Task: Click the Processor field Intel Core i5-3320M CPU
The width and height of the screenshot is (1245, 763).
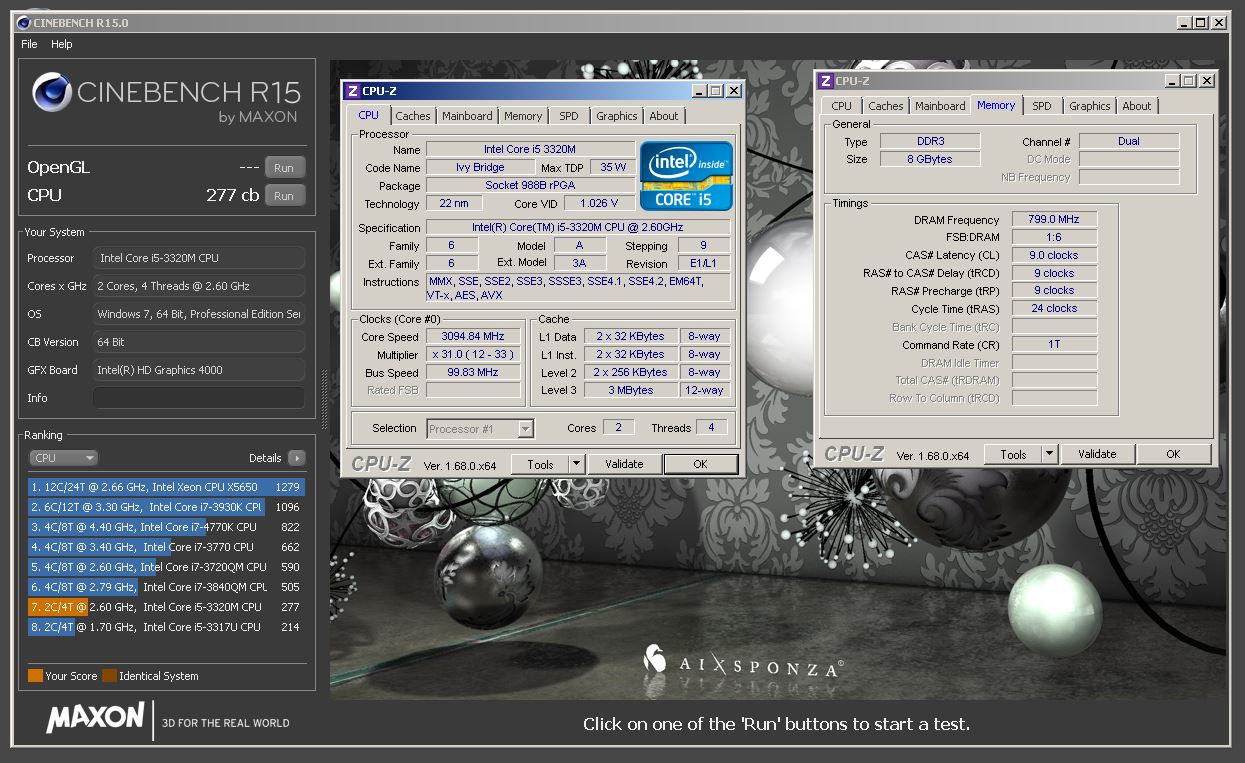Action: coord(199,258)
